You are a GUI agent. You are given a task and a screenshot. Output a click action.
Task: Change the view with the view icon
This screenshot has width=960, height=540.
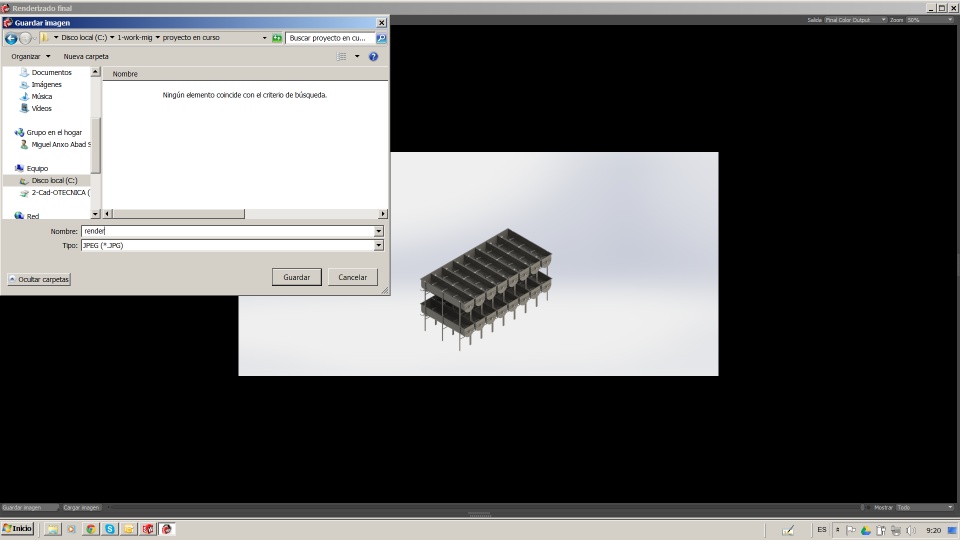(341, 56)
